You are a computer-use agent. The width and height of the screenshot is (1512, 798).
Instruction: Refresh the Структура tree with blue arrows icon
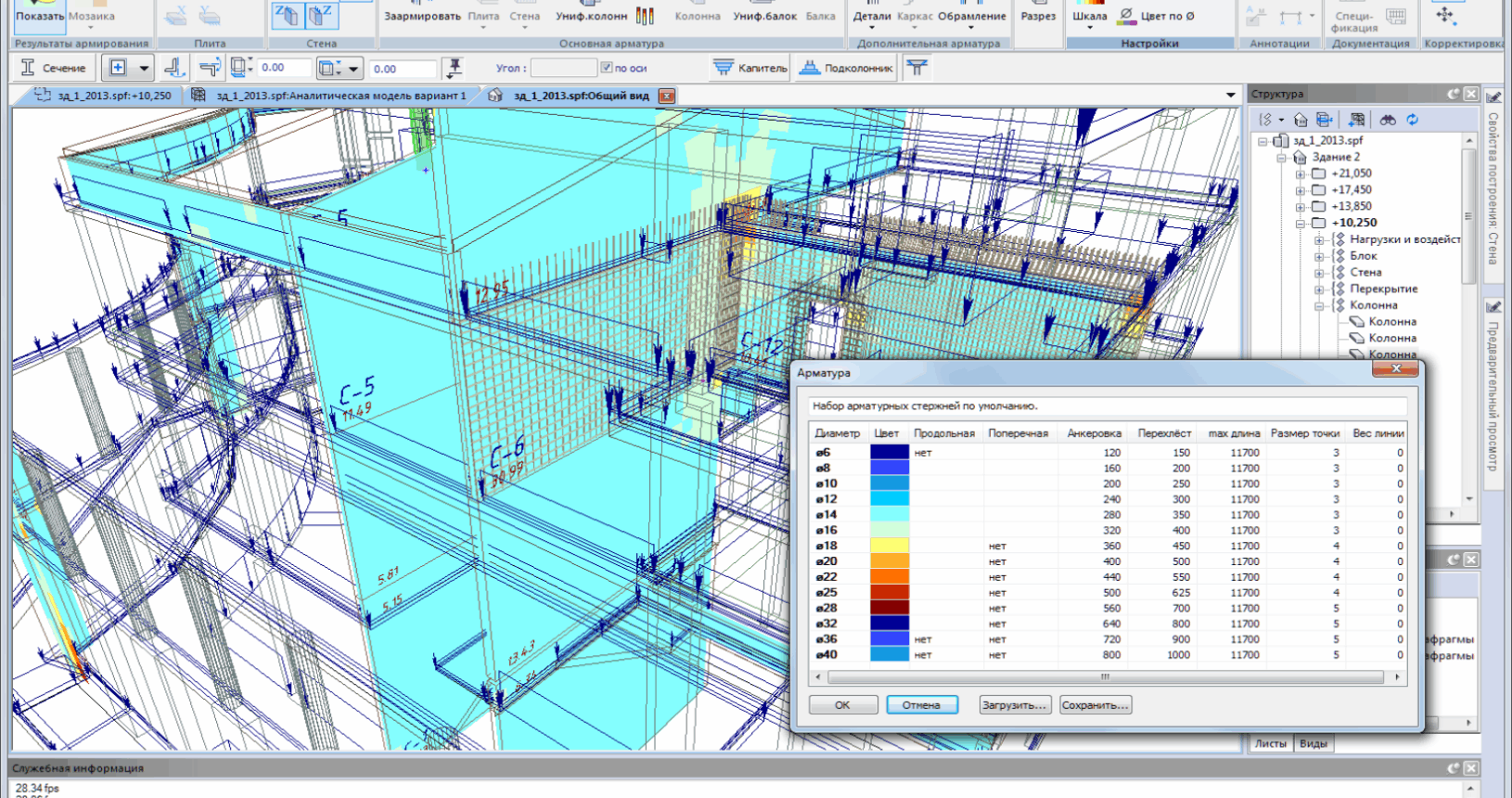(x=1412, y=120)
